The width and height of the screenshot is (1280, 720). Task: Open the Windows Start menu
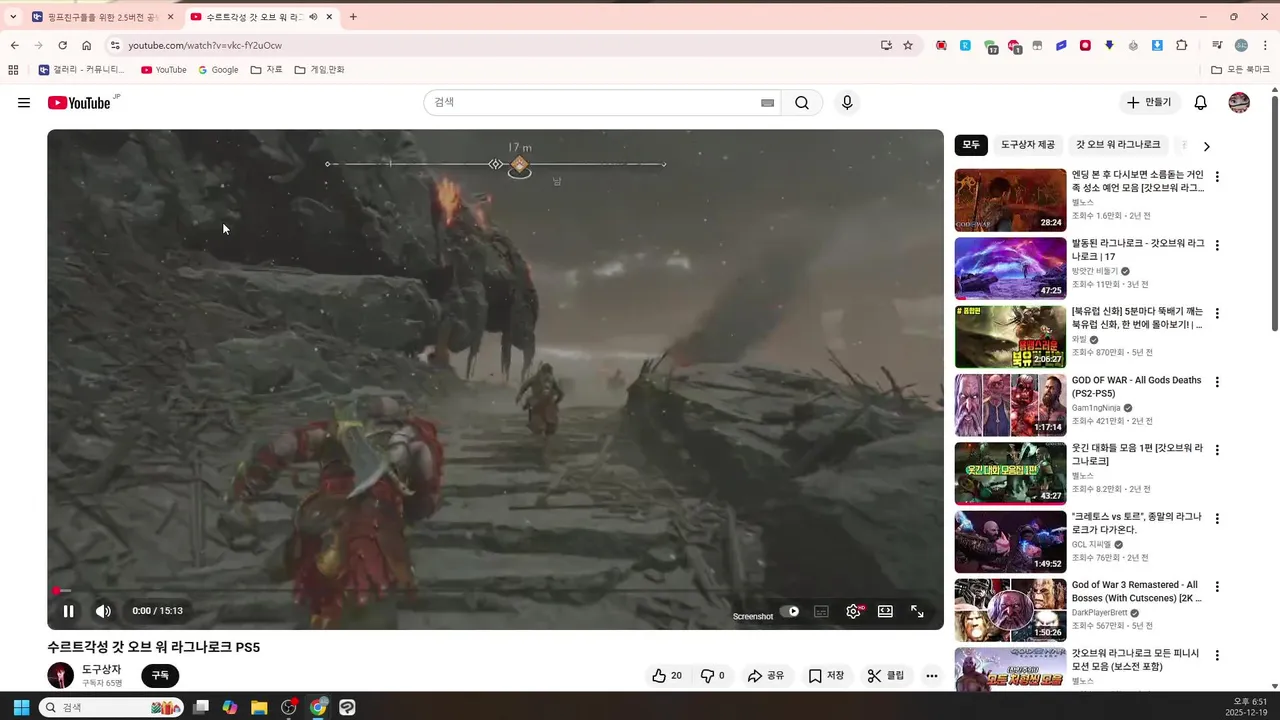pyautogui.click(x=21, y=707)
